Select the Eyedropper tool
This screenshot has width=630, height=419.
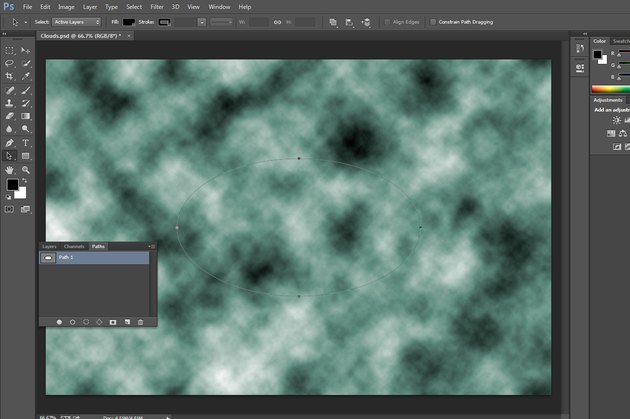tap(25, 76)
